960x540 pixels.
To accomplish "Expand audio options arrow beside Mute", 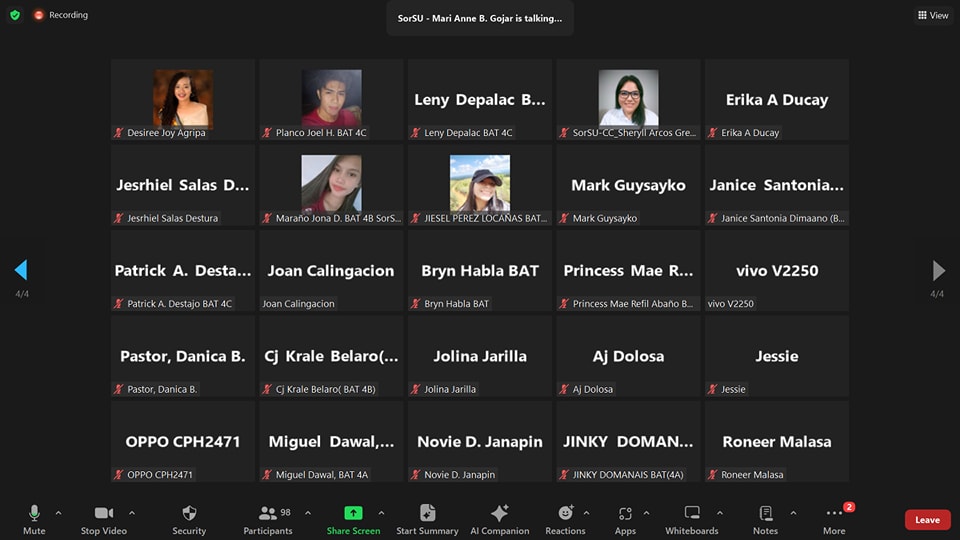I will point(58,513).
